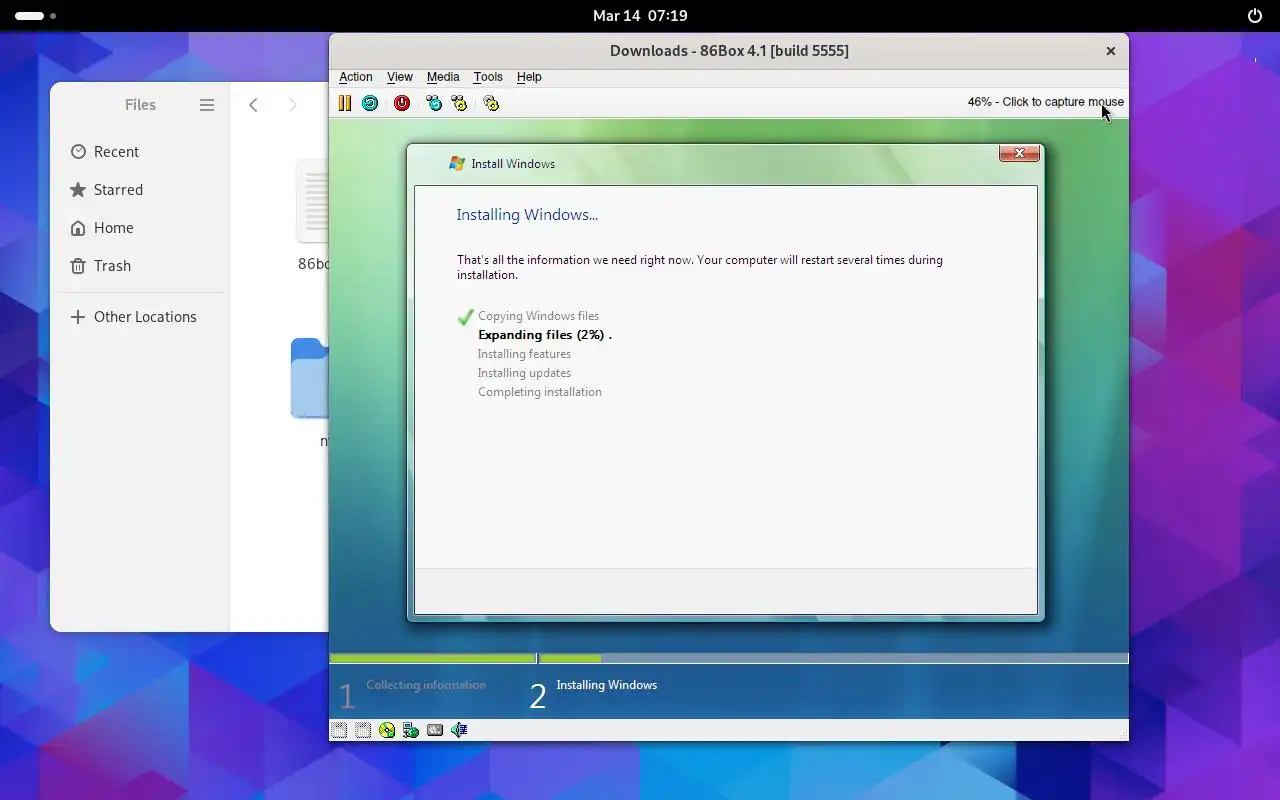Open the Files hamburger menu
This screenshot has height=800, width=1280.
point(207,105)
